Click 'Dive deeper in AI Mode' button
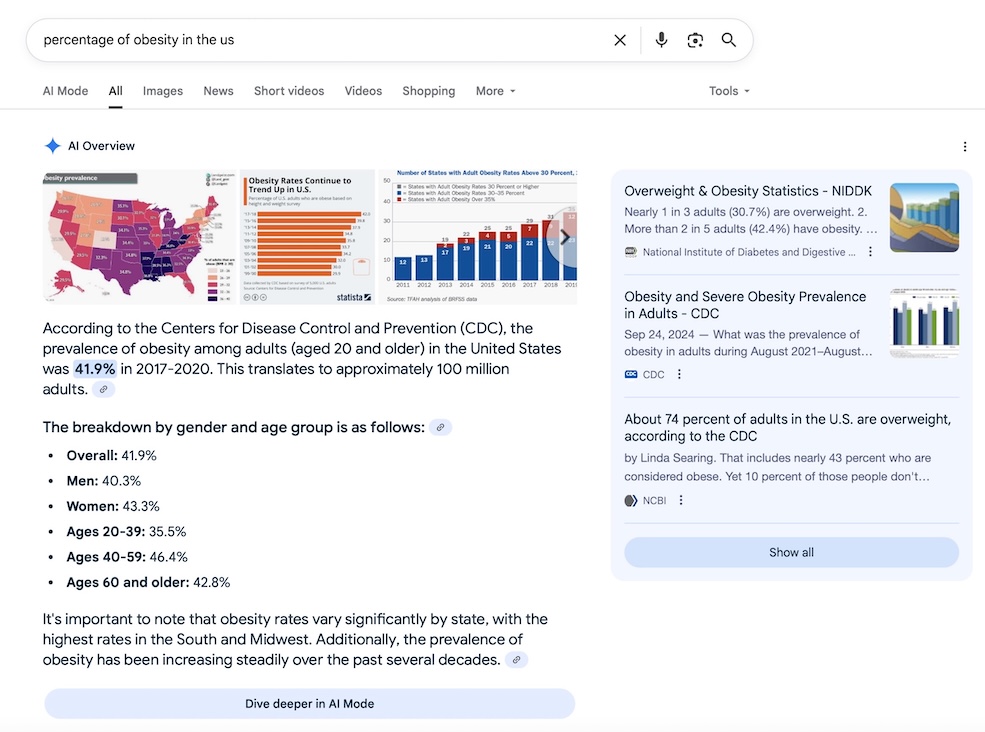This screenshot has height=732, width=985. click(310, 704)
